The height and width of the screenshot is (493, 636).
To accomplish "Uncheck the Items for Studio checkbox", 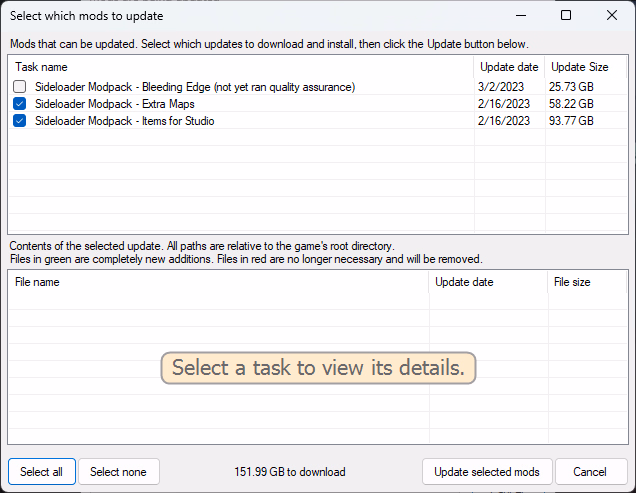I will coord(20,121).
